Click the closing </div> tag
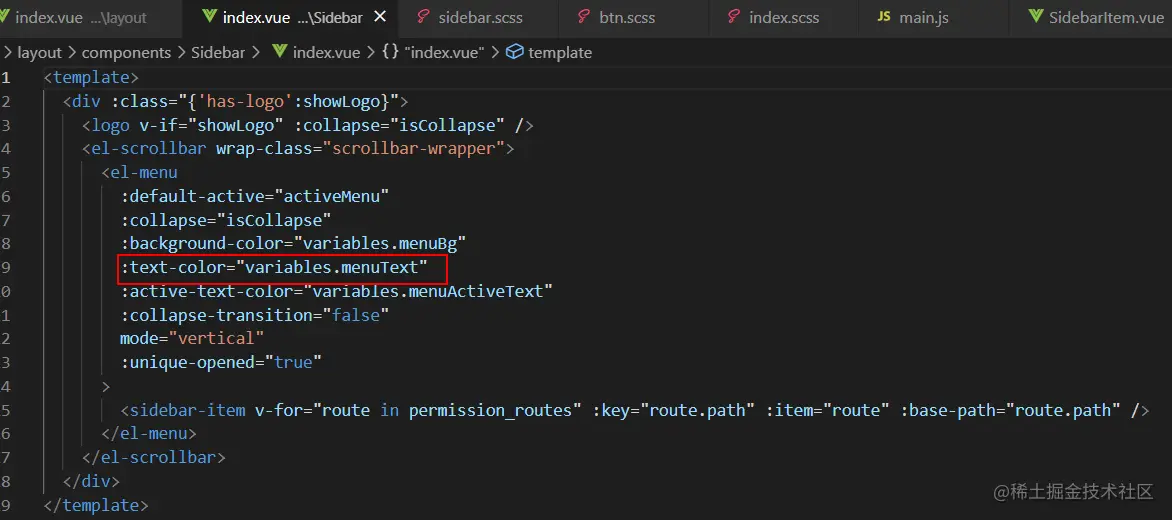This screenshot has width=1172, height=520. click(91, 482)
